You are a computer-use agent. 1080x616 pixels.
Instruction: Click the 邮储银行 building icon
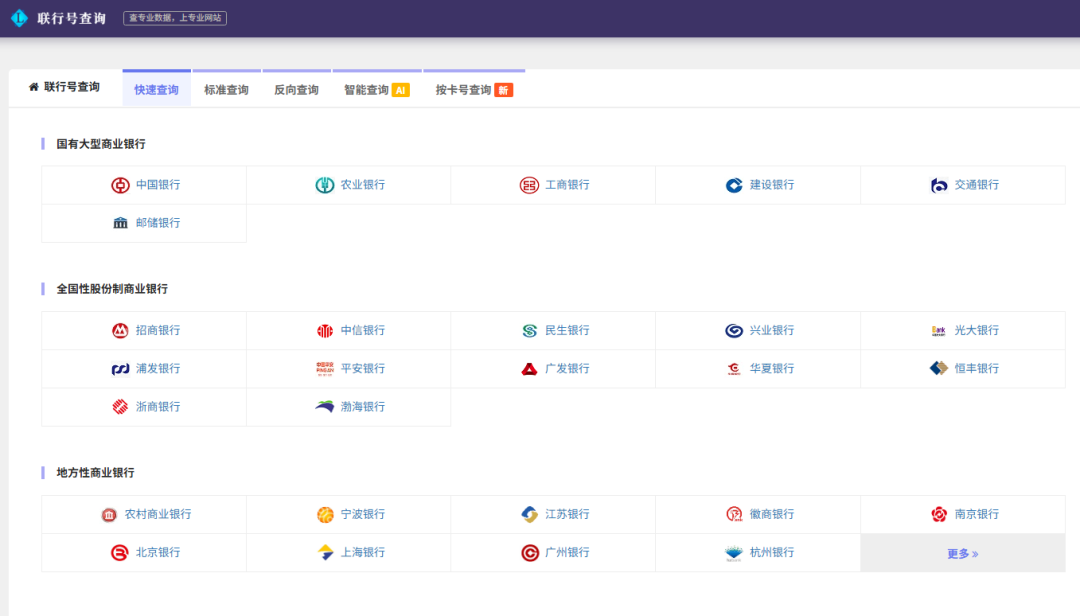[121, 223]
